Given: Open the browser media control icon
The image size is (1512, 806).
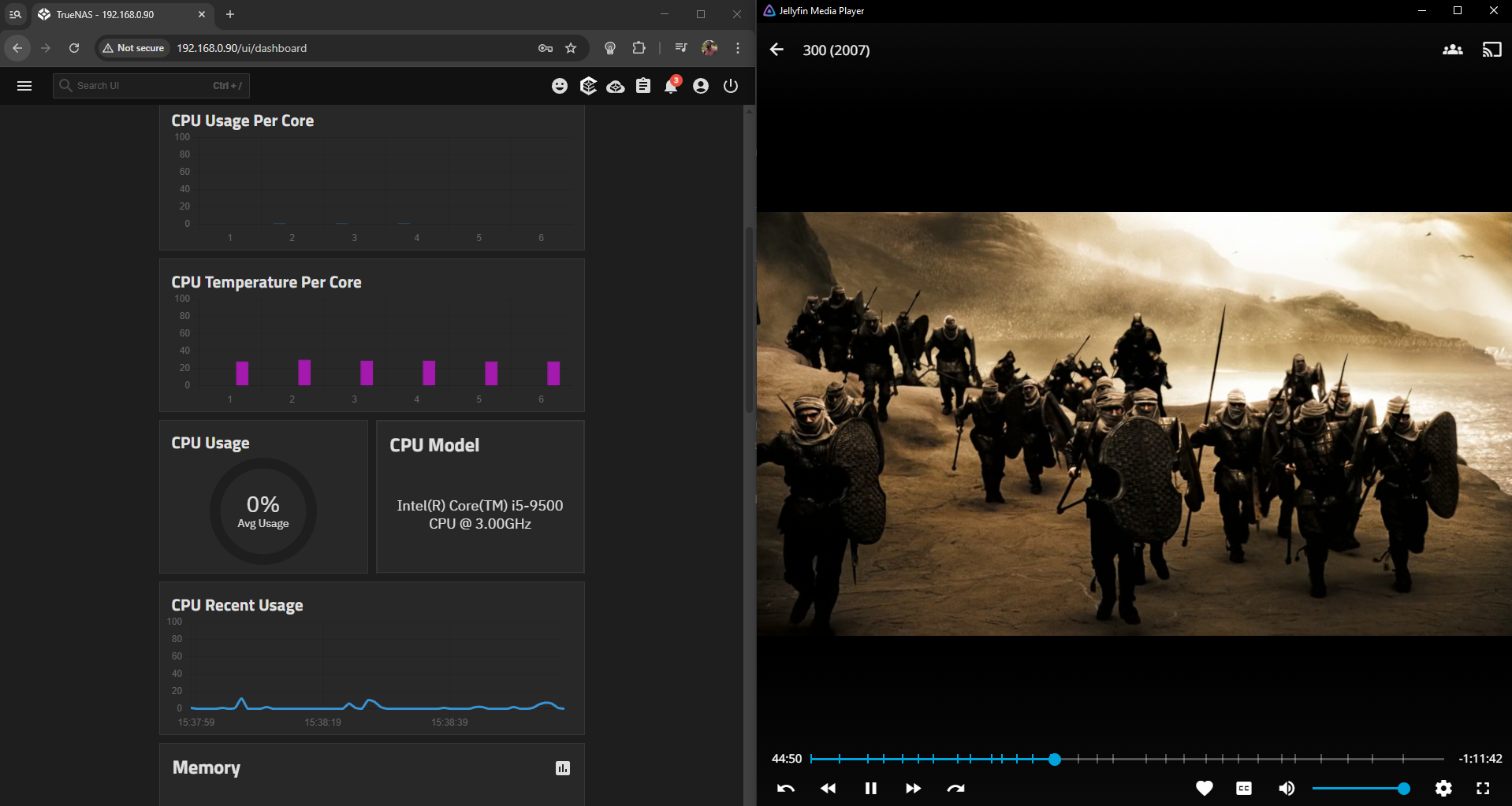Looking at the screenshot, I should 681,48.
